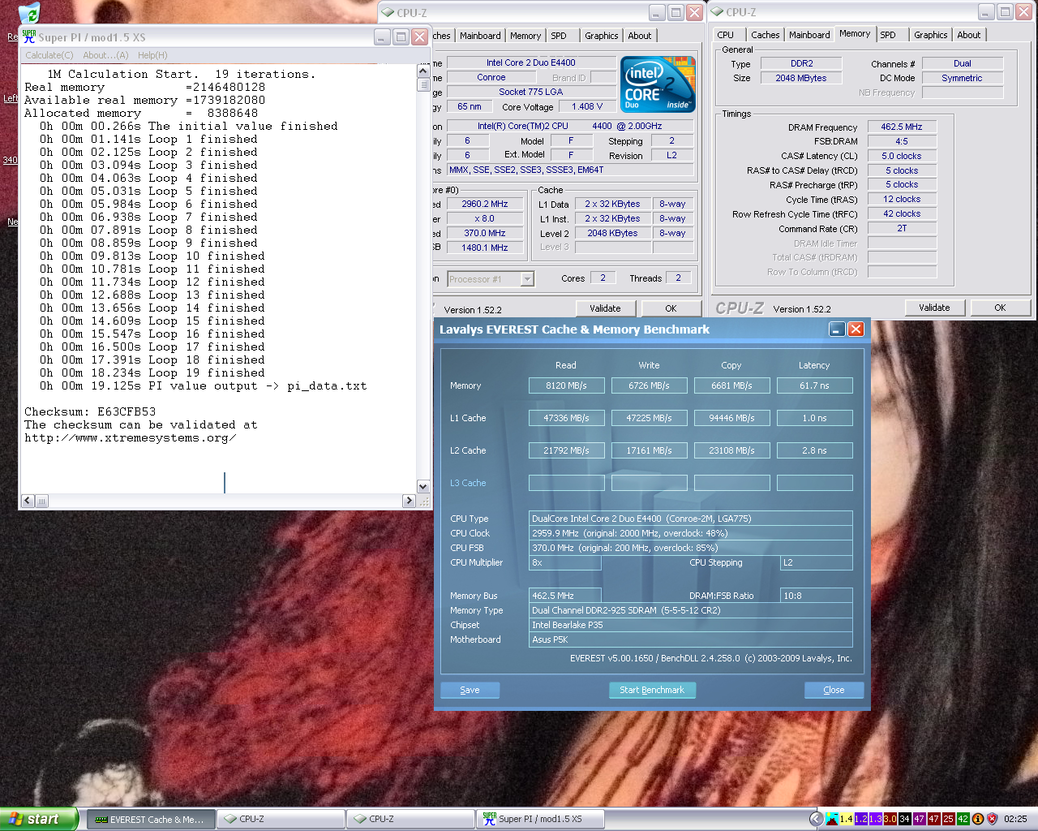Switch to SPD tab in right CPU-Z
This screenshot has width=1038, height=831.
tap(888, 35)
